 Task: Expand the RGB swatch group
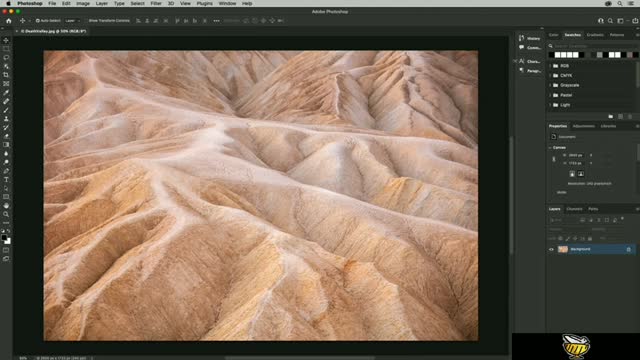pyautogui.click(x=551, y=66)
